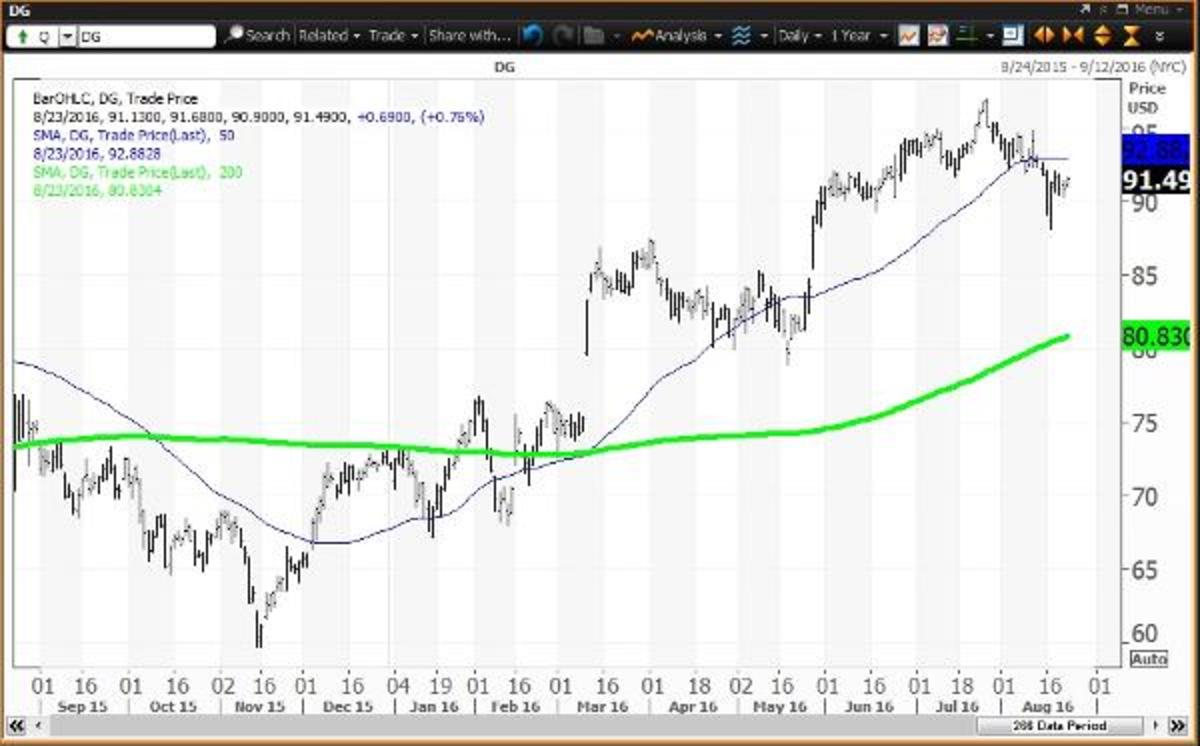The image size is (1200, 746).
Task: Click the annotated chart icon
Action: tap(938, 35)
